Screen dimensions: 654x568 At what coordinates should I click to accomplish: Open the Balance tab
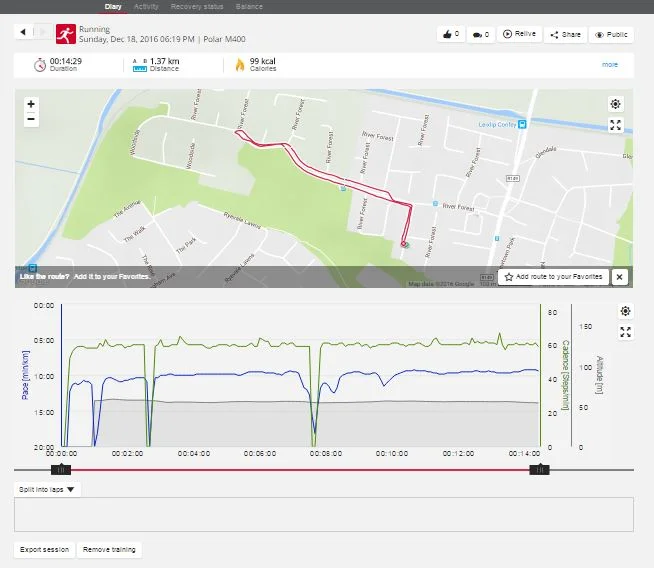[250, 6]
